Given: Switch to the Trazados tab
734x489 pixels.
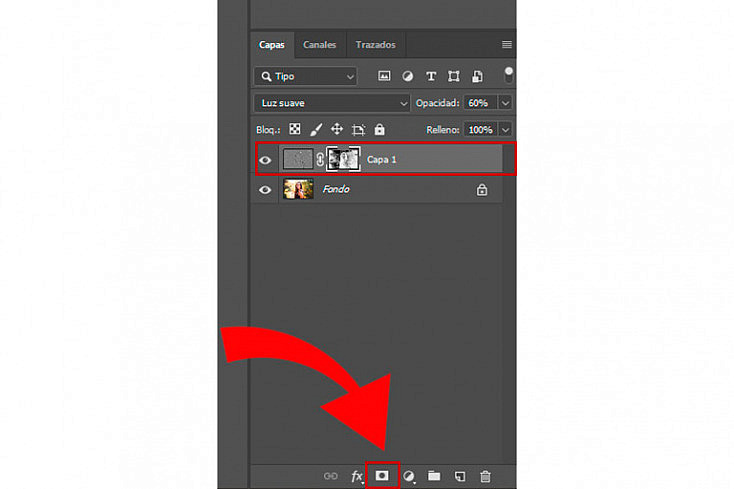Looking at the screenshot, I should 375,45.
